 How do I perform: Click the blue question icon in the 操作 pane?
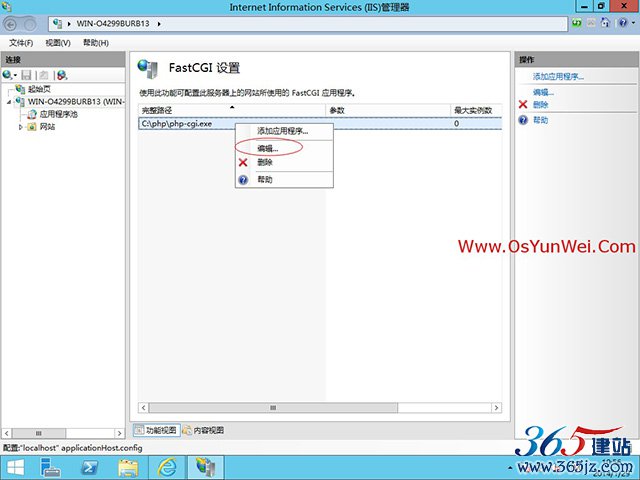click(x=523, y=120)
